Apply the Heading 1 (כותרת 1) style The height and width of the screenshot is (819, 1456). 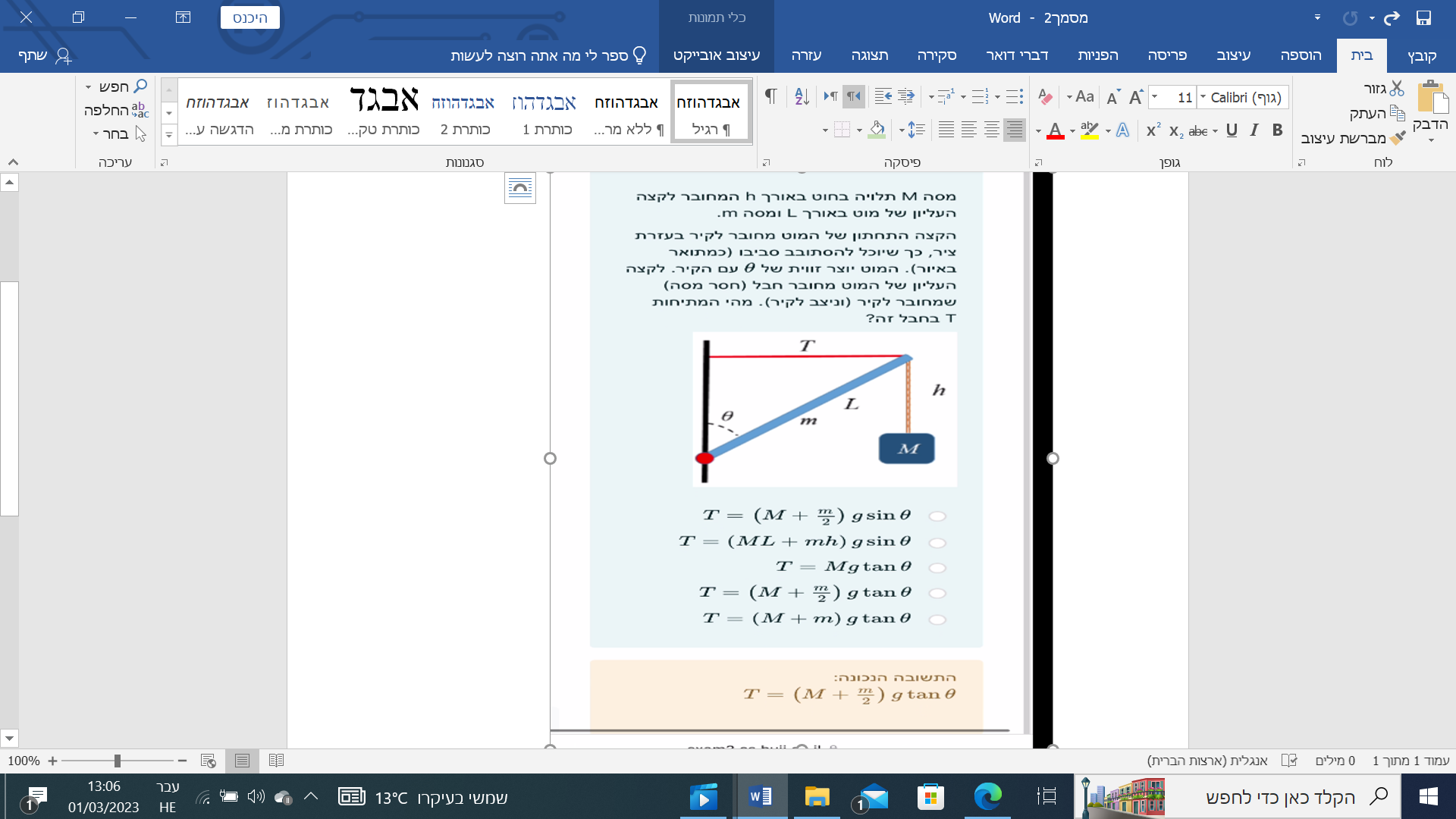pos(545,111)
